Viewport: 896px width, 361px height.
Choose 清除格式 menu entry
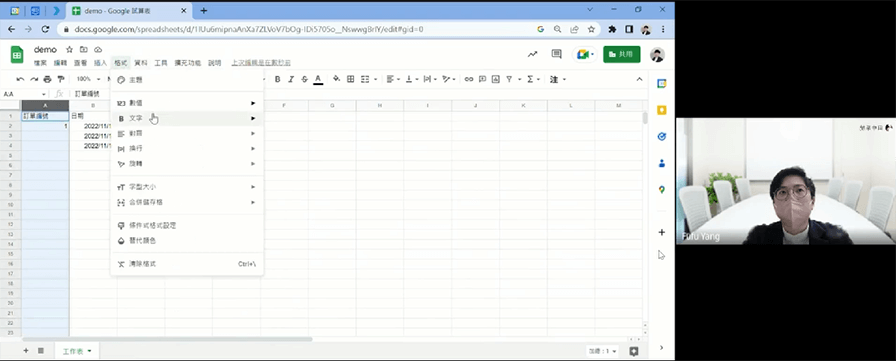186,264
